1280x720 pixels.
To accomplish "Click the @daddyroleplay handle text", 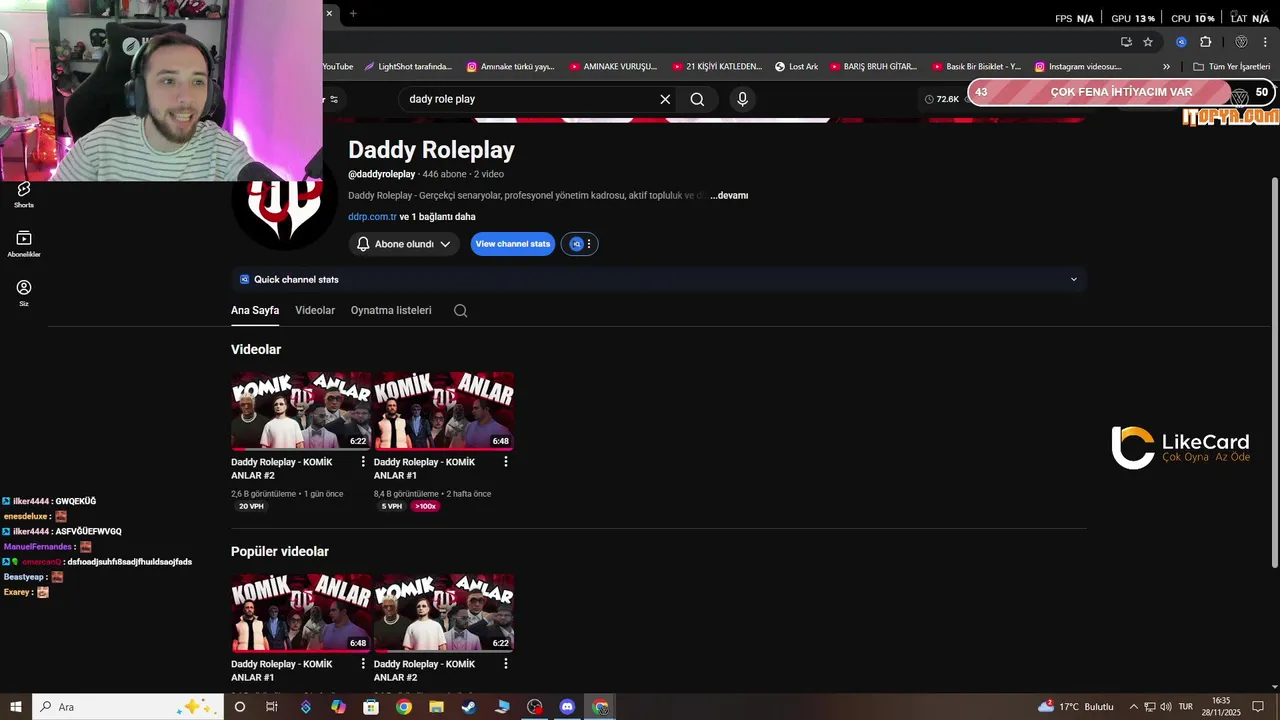I will pos(382,174).
